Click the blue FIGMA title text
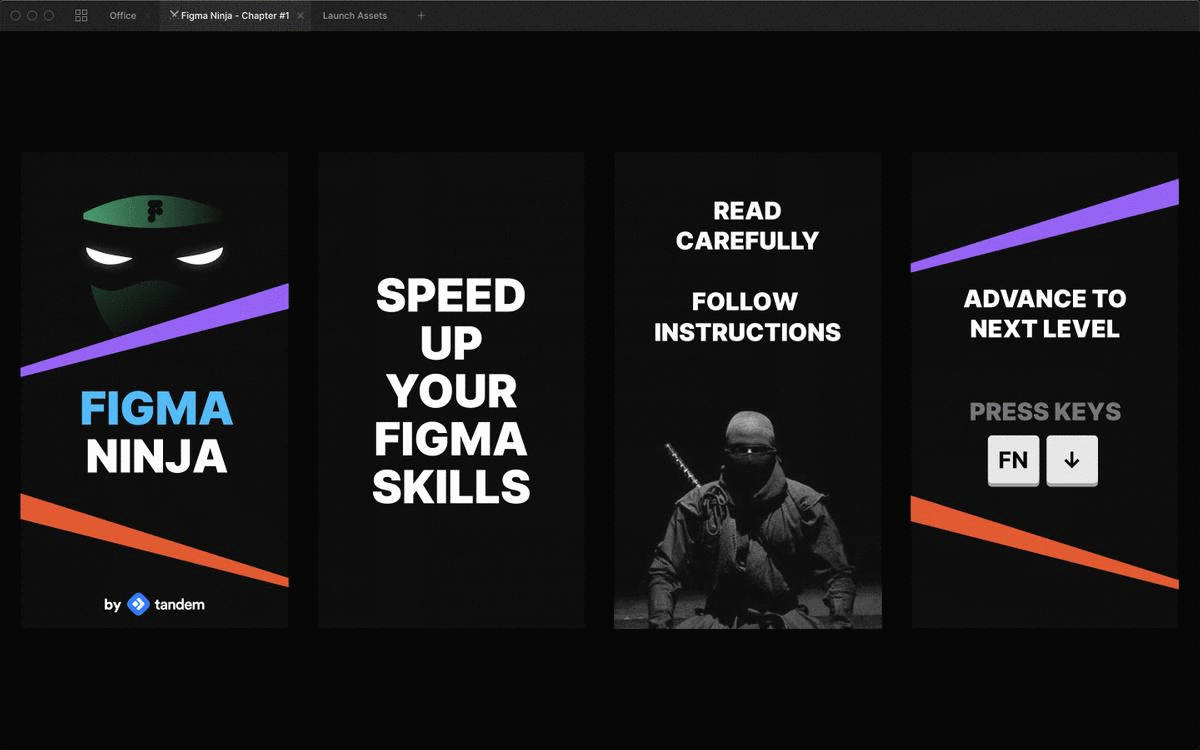The height and width of the screenshot is (750, 1200). coord(156,408)
